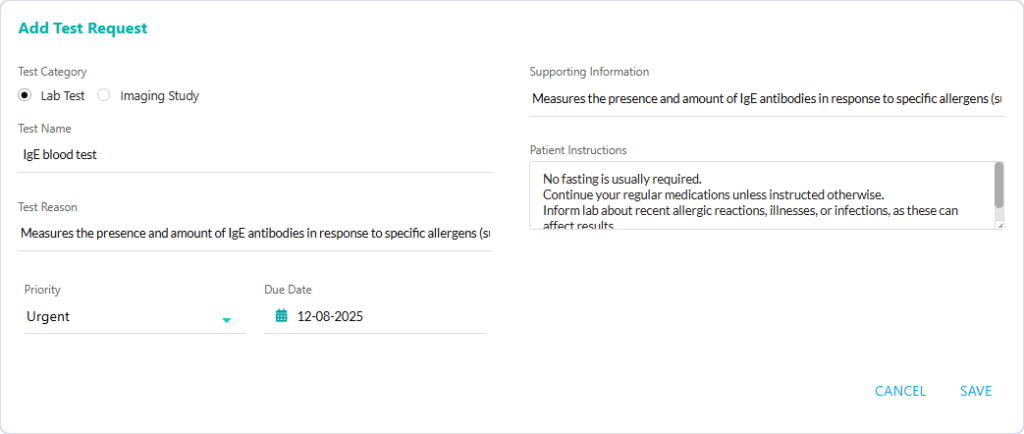This screenshot has width=1024, height=434.
Task: Click the Patient Instructions scrollbar thumb
Action: point(999,185)
